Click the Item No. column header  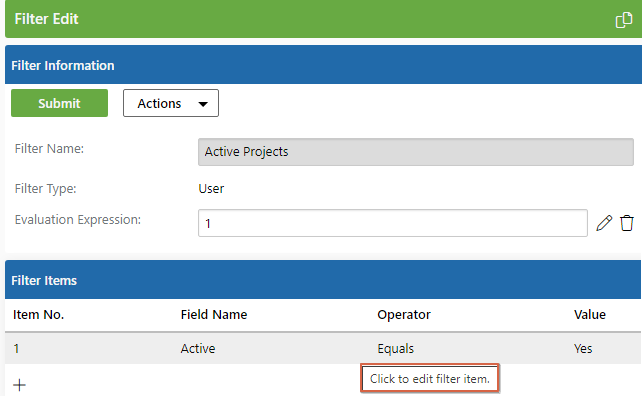(38, 314)
